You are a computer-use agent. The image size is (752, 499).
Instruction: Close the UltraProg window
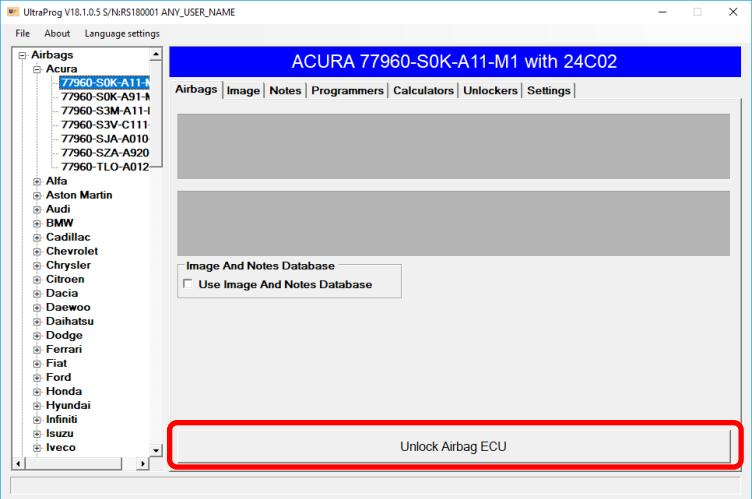click(x=733, y=12)
